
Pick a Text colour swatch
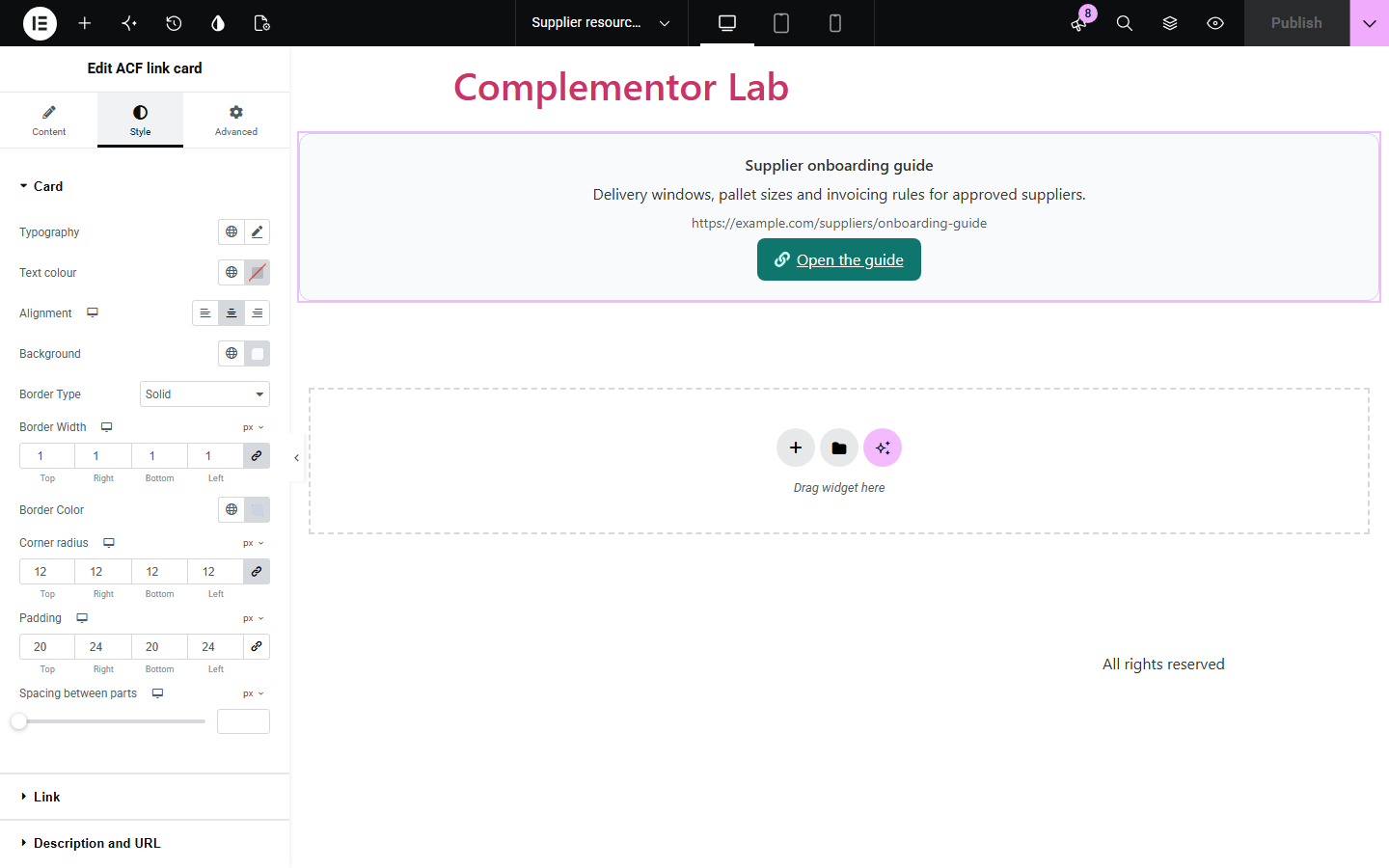[257, 272]
